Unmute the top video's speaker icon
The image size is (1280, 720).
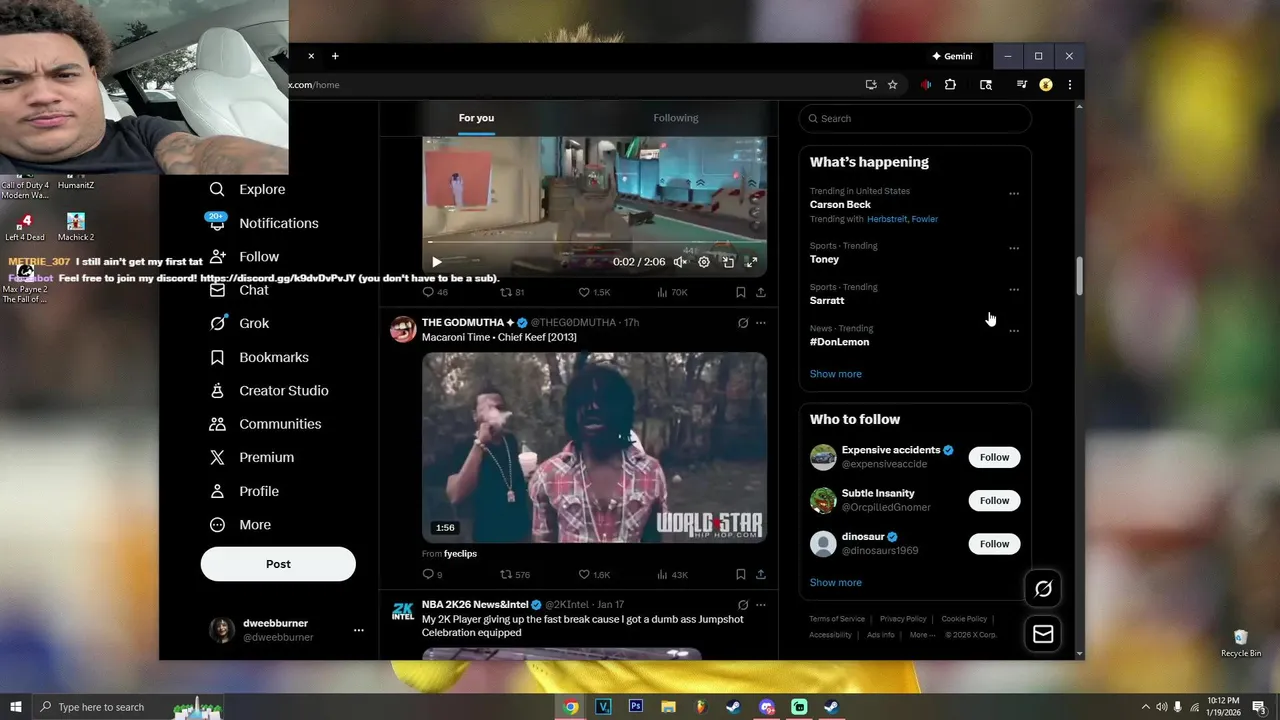tap(680, 262)
